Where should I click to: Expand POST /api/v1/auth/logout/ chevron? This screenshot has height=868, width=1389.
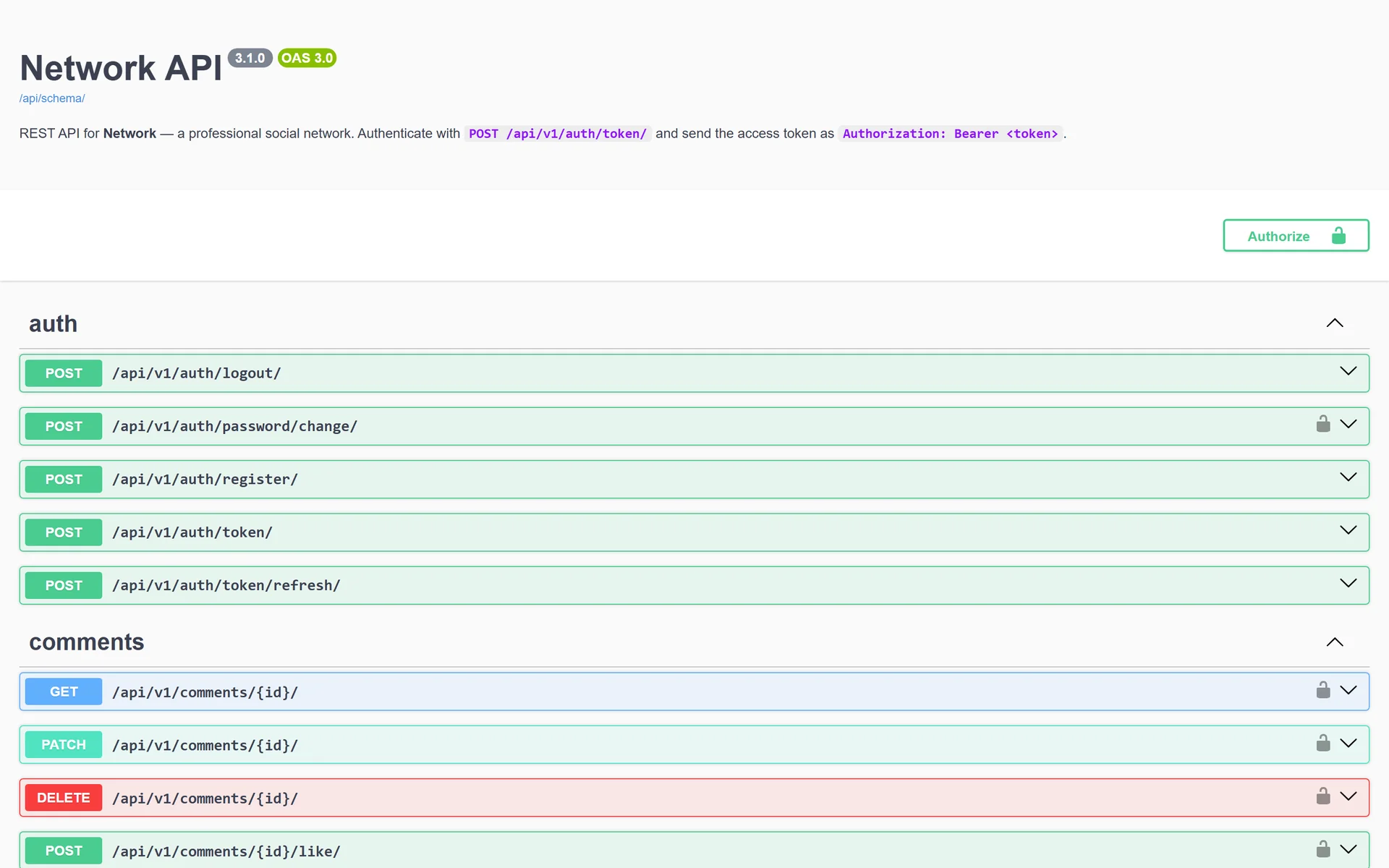[x=1348, y=371]
